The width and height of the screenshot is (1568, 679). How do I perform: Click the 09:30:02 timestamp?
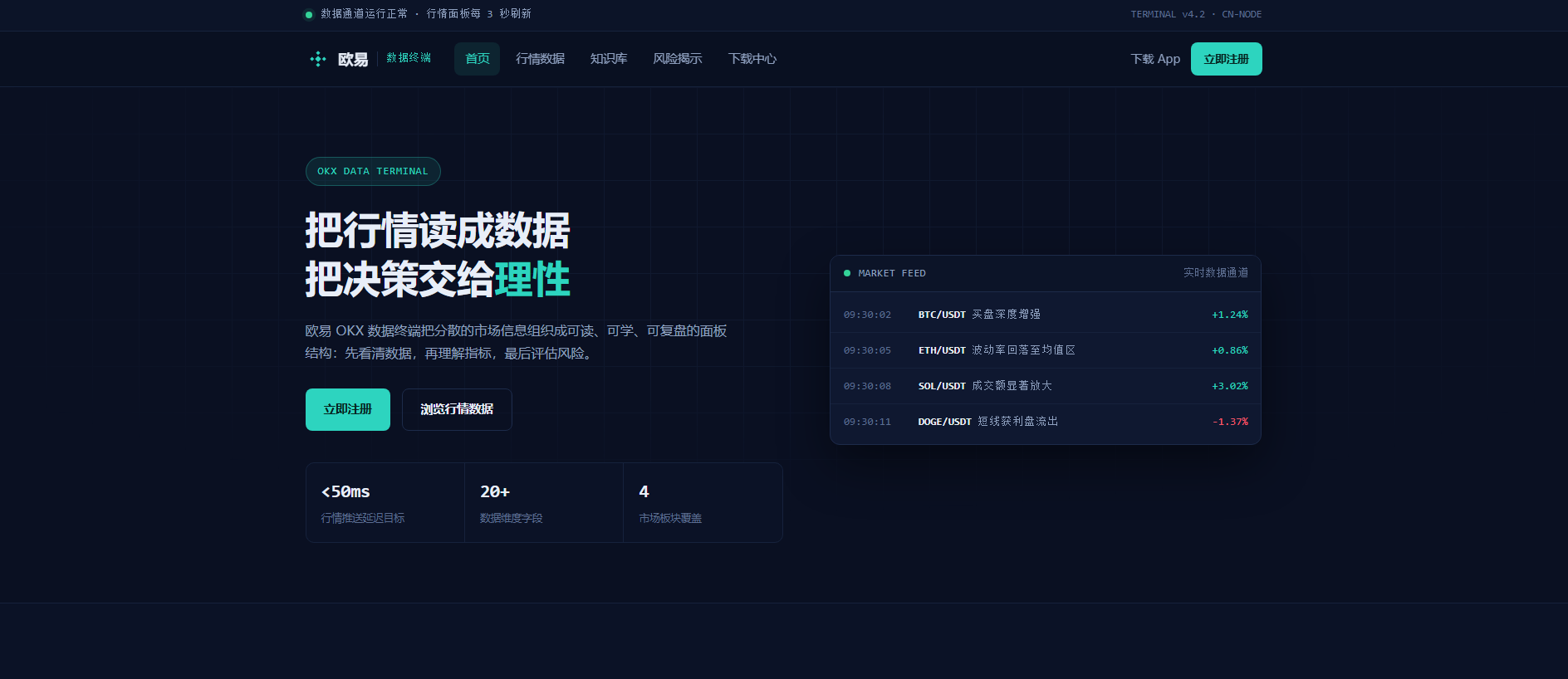point(867,315)
